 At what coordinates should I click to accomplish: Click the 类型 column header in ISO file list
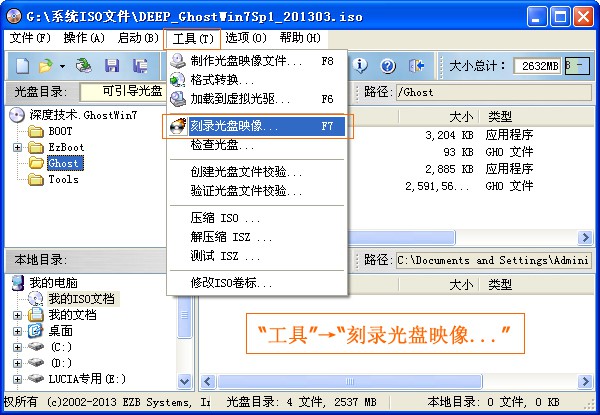[500, 116]
